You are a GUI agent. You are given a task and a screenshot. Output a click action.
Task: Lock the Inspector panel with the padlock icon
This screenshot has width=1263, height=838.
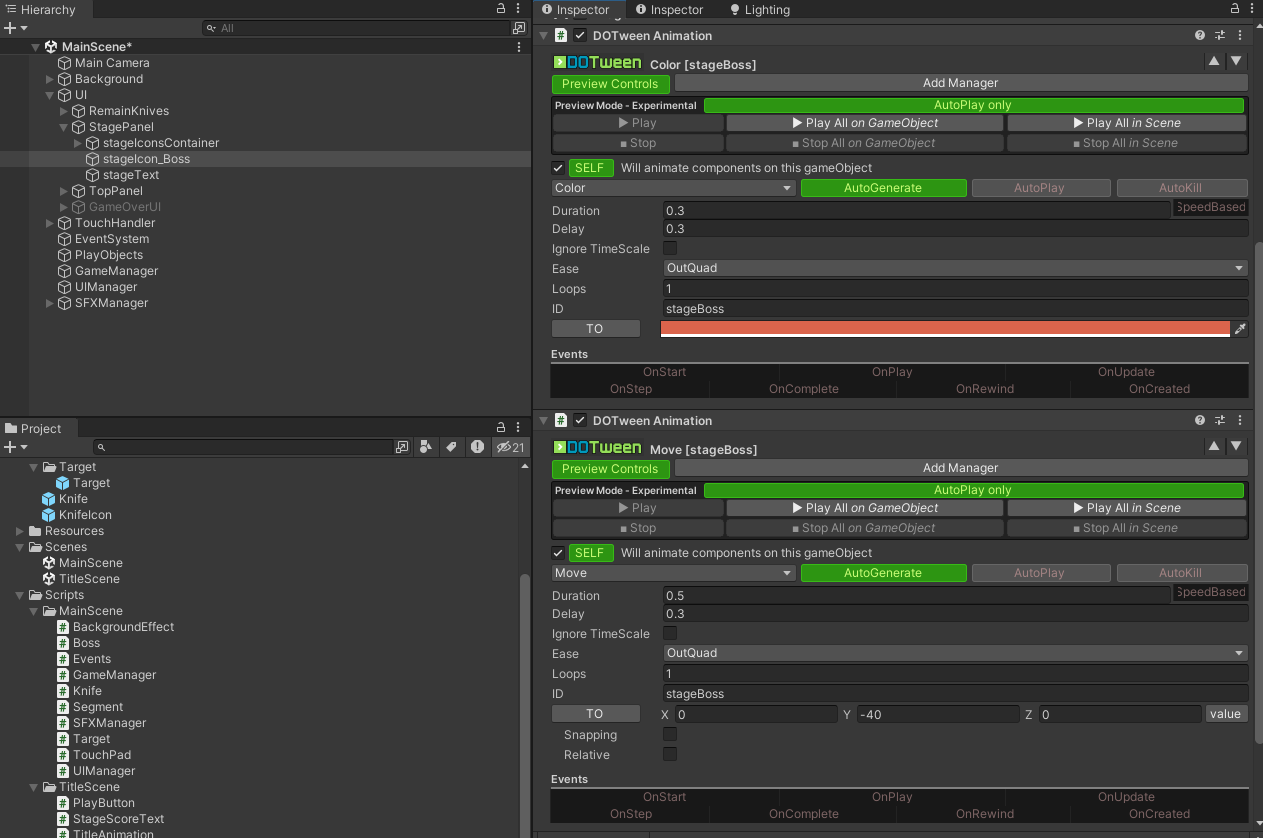coord(1236,9)
